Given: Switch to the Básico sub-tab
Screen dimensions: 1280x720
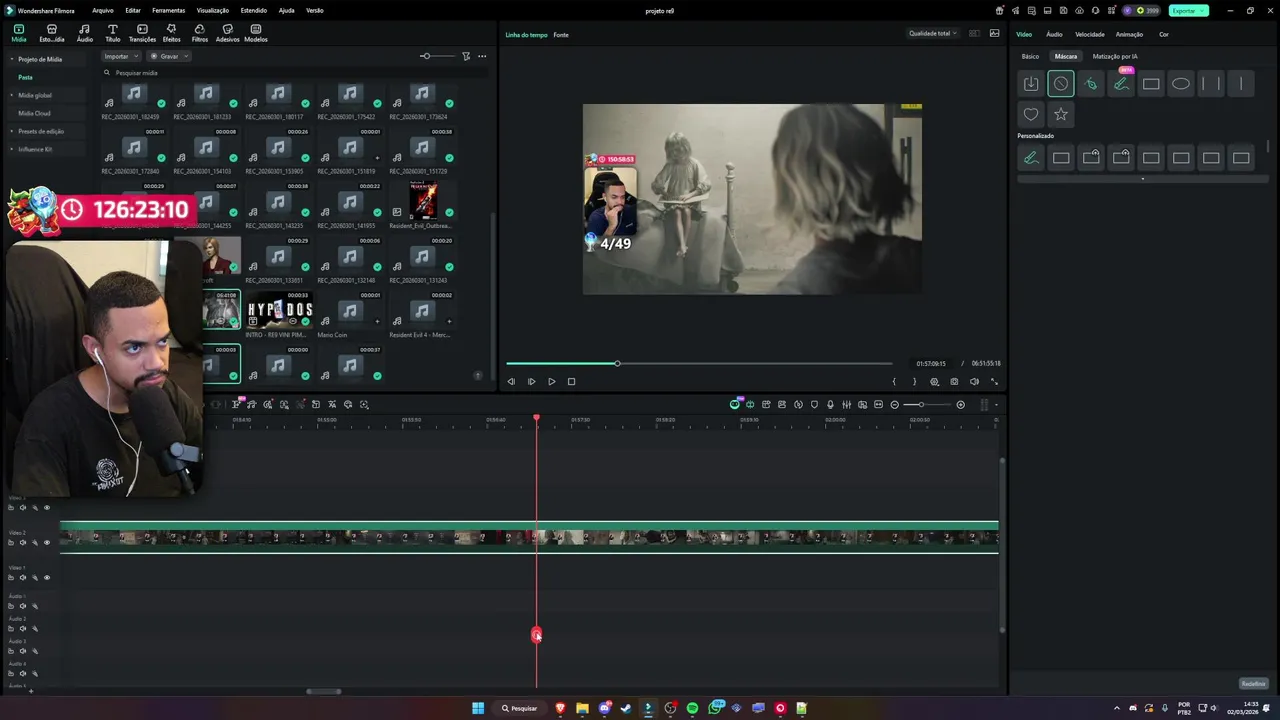Looking at the screenshot, I should point(1030,56).
